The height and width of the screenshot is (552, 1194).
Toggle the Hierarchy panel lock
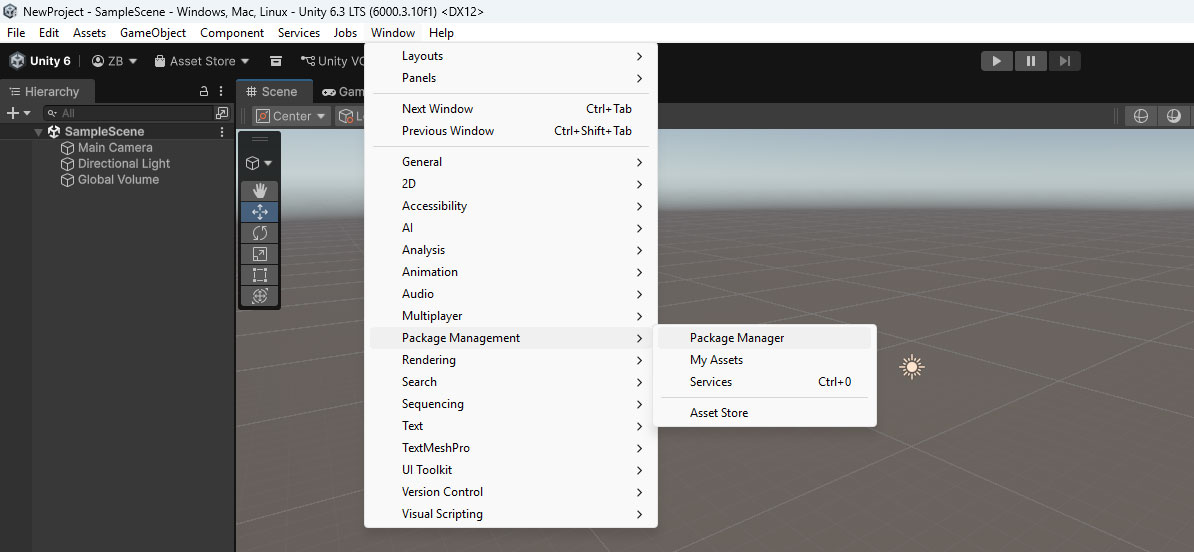[203, 91]
